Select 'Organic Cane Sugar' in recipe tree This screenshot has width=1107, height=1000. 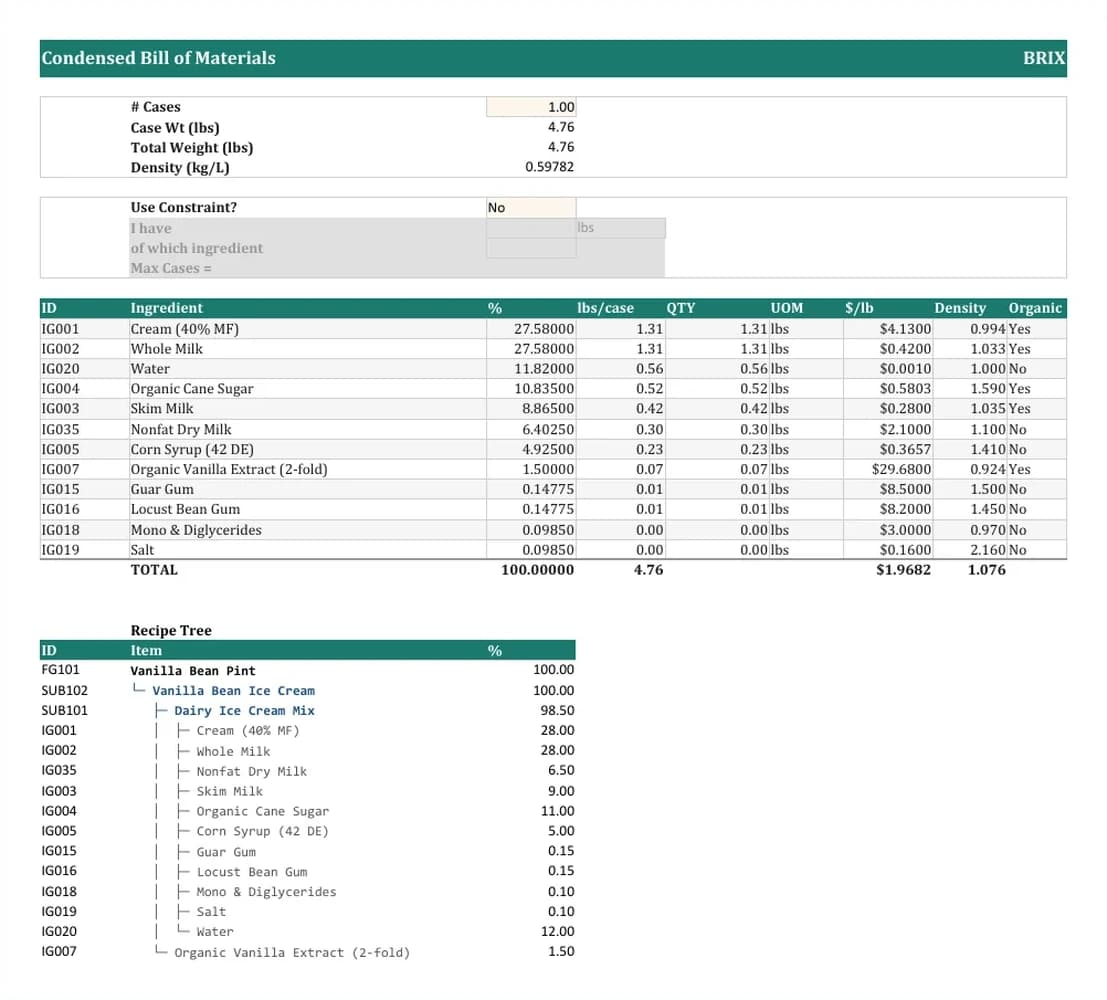(x=263, y=811)
